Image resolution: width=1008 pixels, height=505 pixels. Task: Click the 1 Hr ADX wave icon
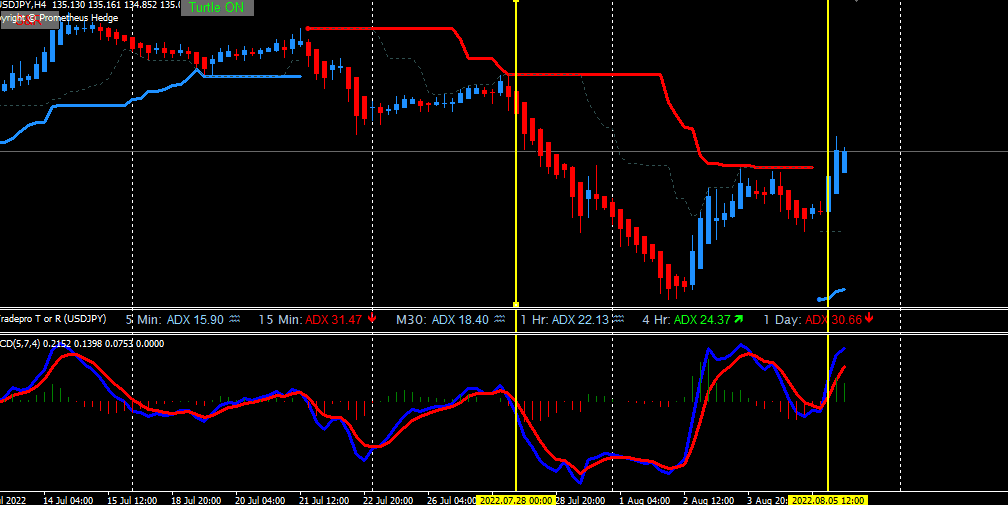tap(618, 319)
